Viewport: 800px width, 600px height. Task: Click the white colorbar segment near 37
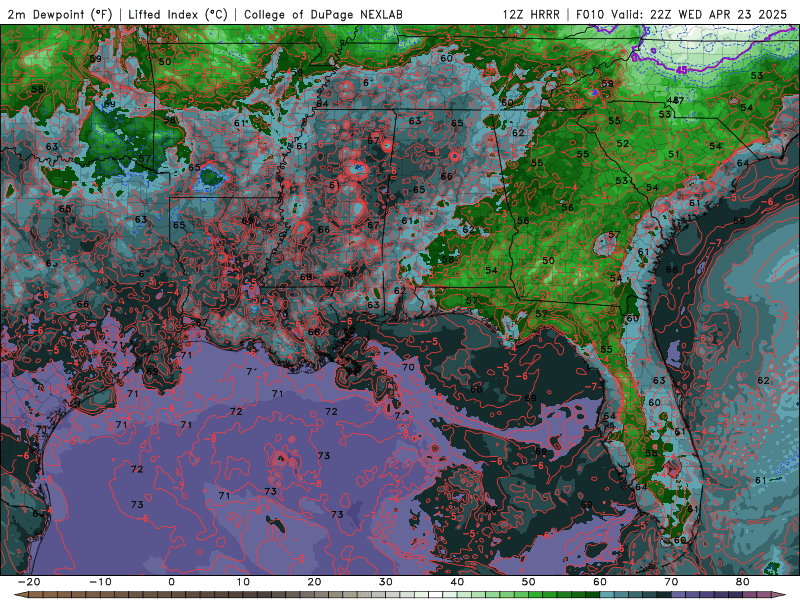click(x=435, y=595)
